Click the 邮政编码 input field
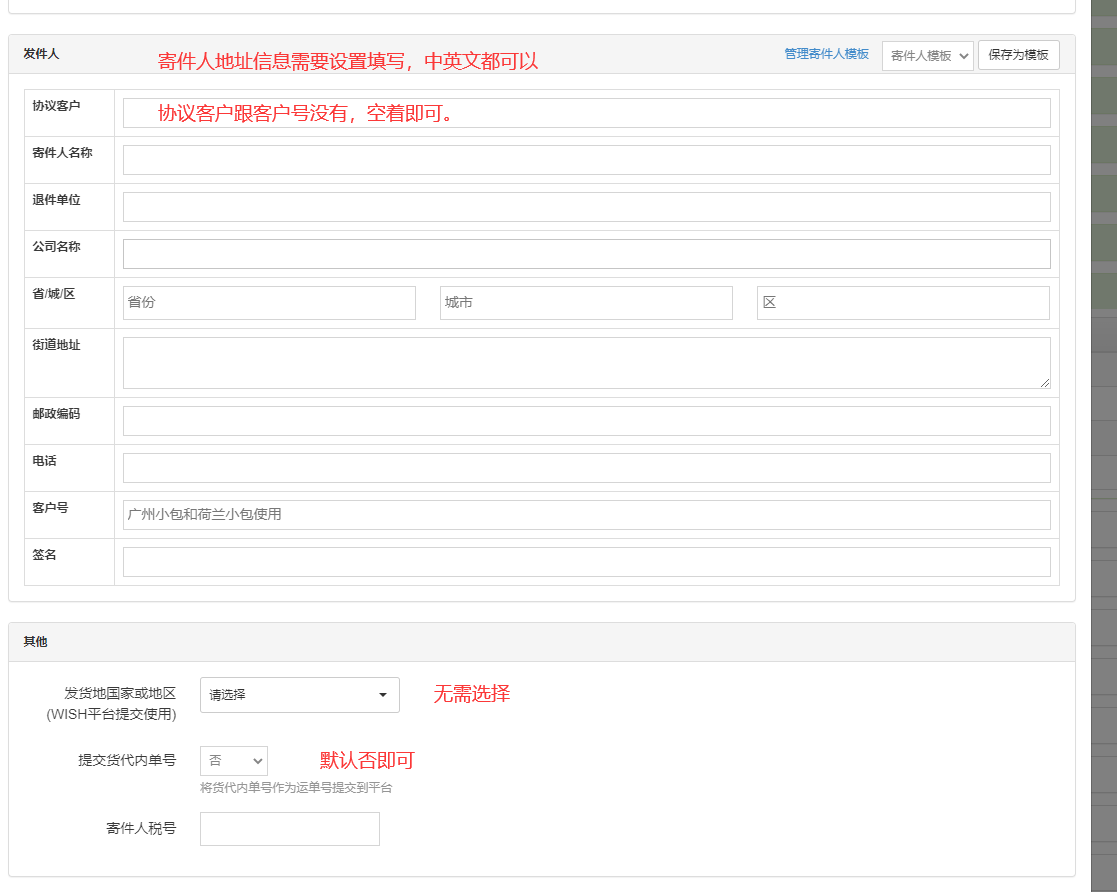This screenshot has height=892, width=1117. tap(586, 421)
